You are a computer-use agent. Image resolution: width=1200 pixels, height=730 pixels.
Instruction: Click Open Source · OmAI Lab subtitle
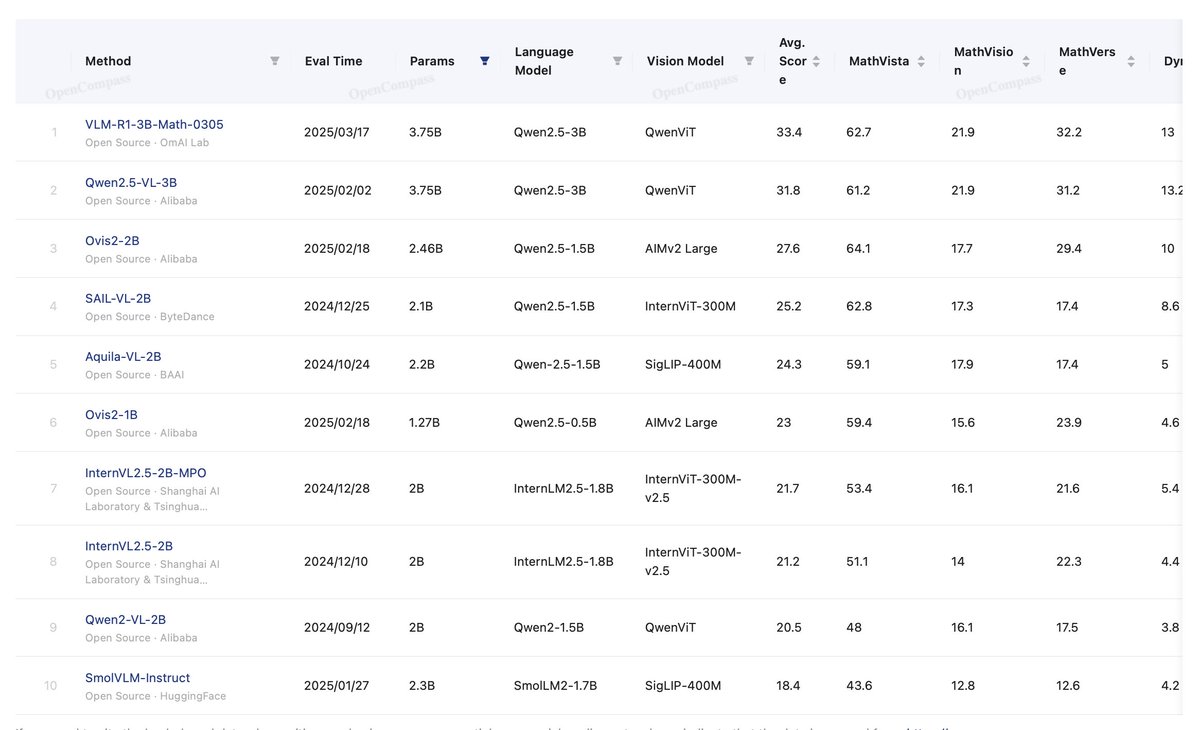[147, 143]
